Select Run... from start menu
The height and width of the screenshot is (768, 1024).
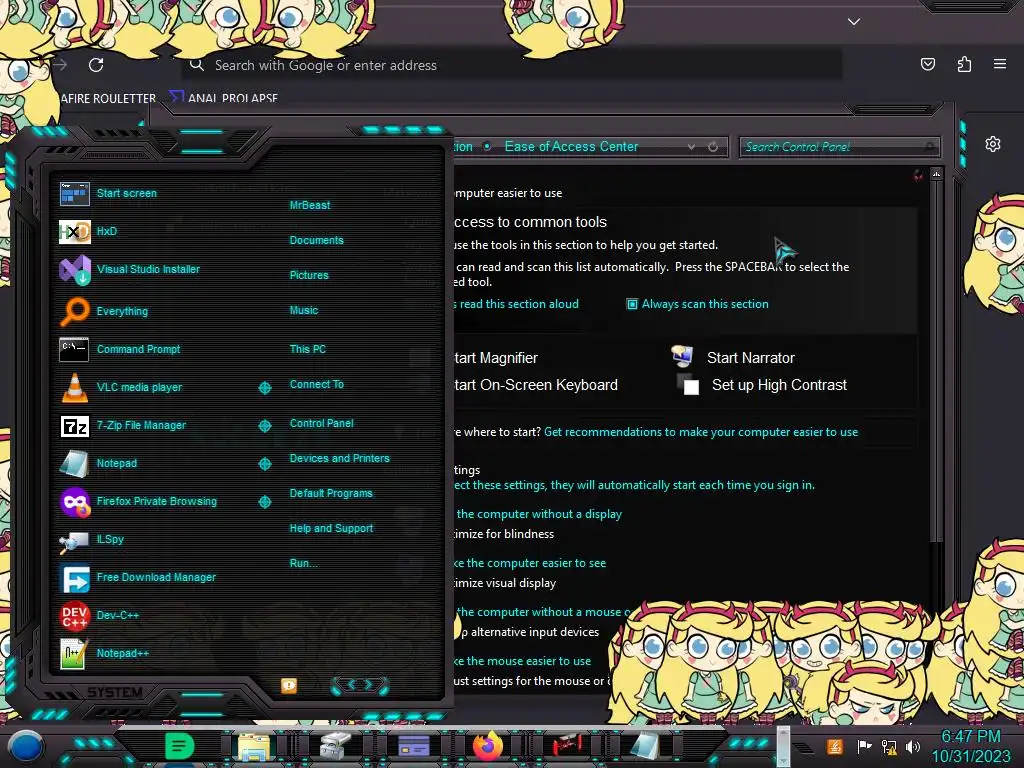click(x=303, y=564)
